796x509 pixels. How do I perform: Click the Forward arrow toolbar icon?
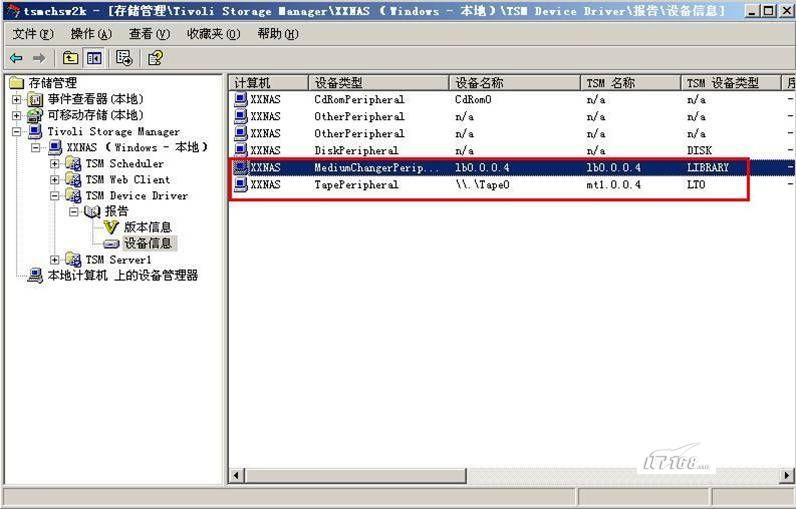click(x=39, y=58)
